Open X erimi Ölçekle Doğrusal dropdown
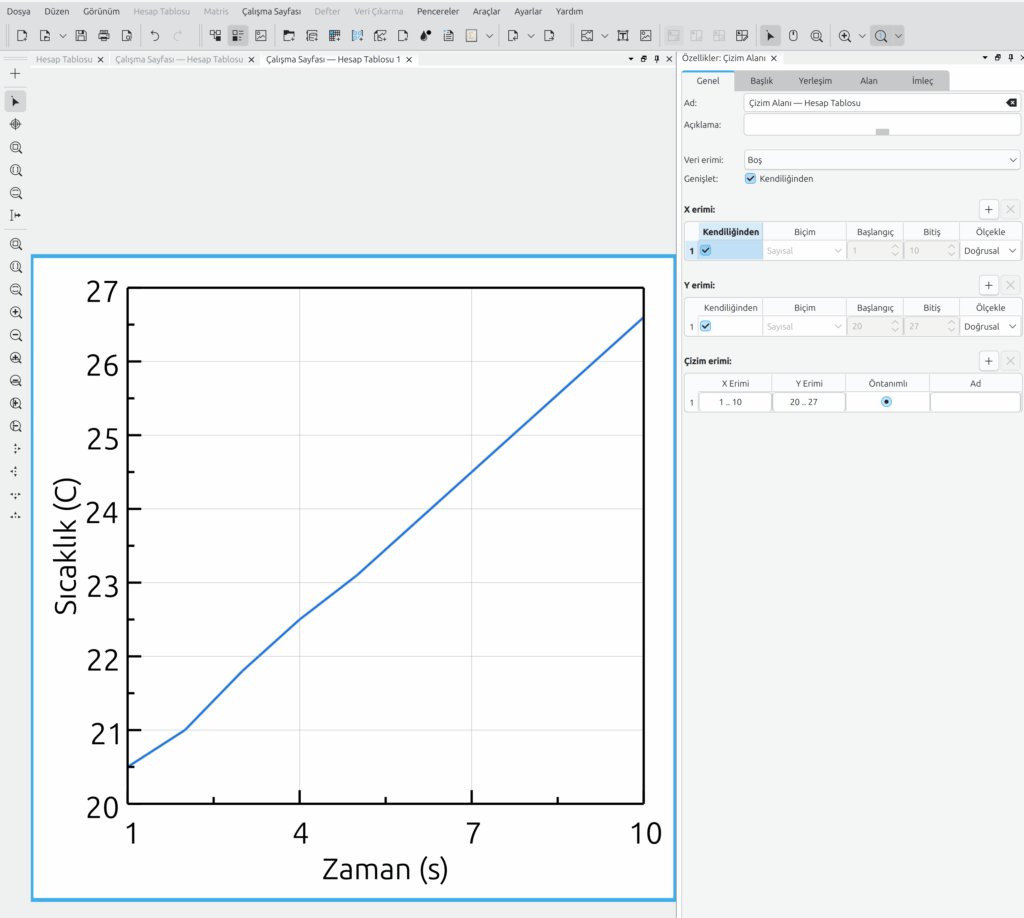The image size is (1024, 918). pos(990,251)
